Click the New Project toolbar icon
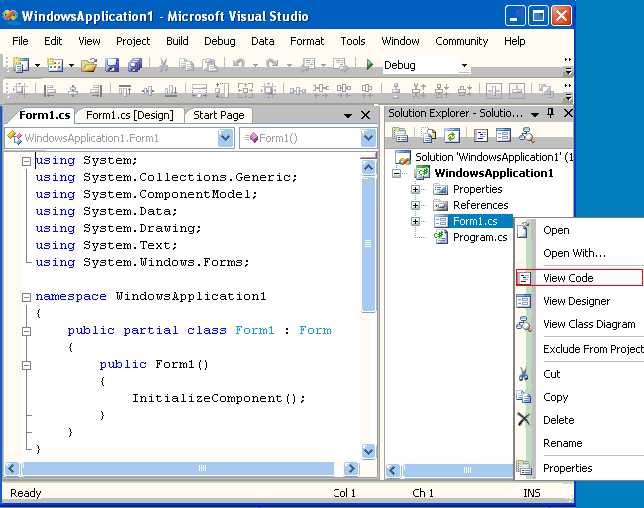The image size is (644, 508). coord(21,65)
